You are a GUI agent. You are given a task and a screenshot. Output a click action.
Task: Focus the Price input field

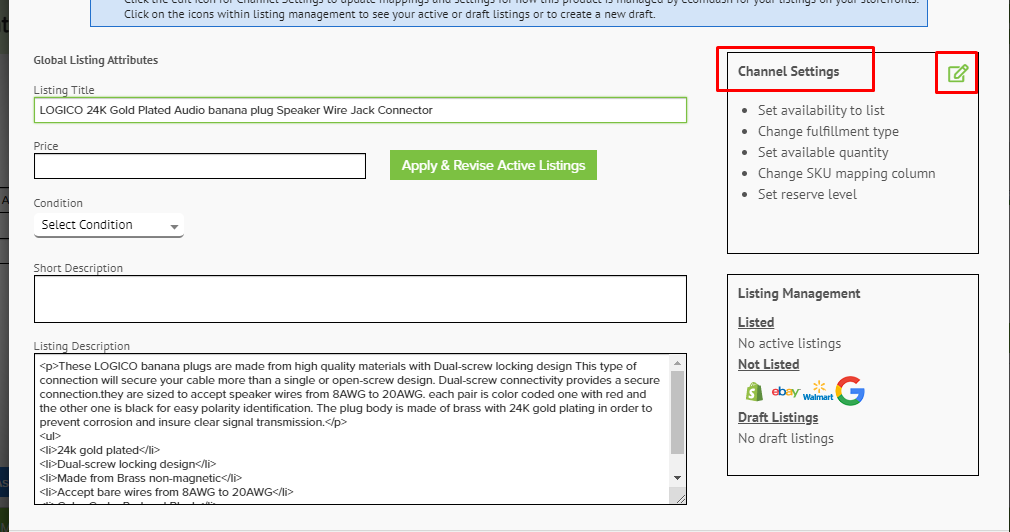(200, 166)
